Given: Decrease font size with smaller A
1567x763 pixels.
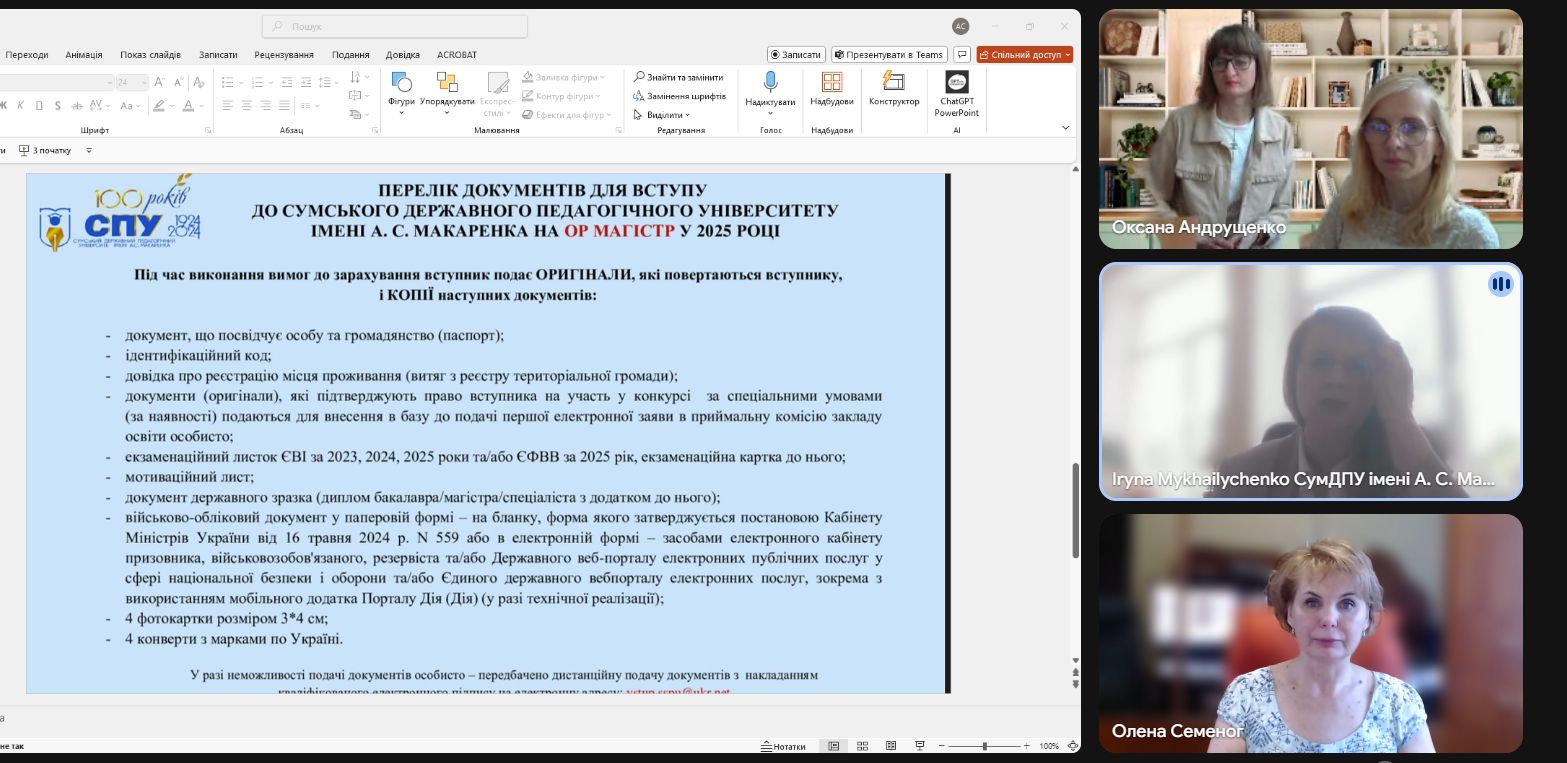Looking at the screenshot, I should pyautogui.click(x=179, y=82).
